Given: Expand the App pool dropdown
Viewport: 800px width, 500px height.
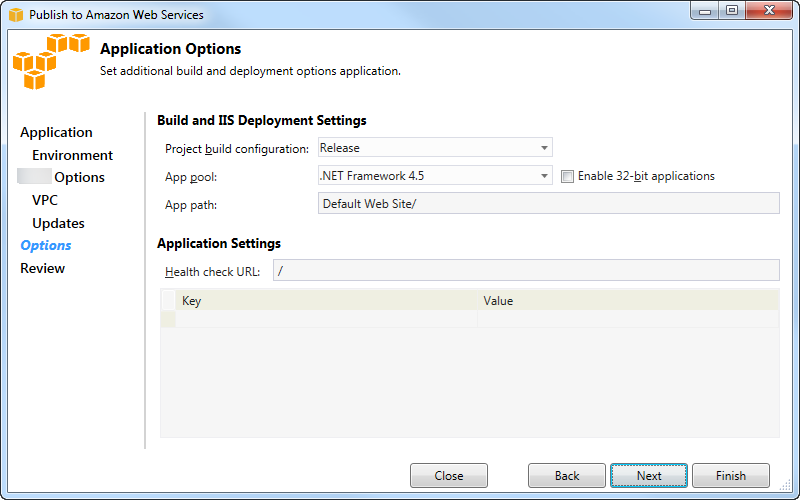Looking at the screenshot, I should coord(435,176).
